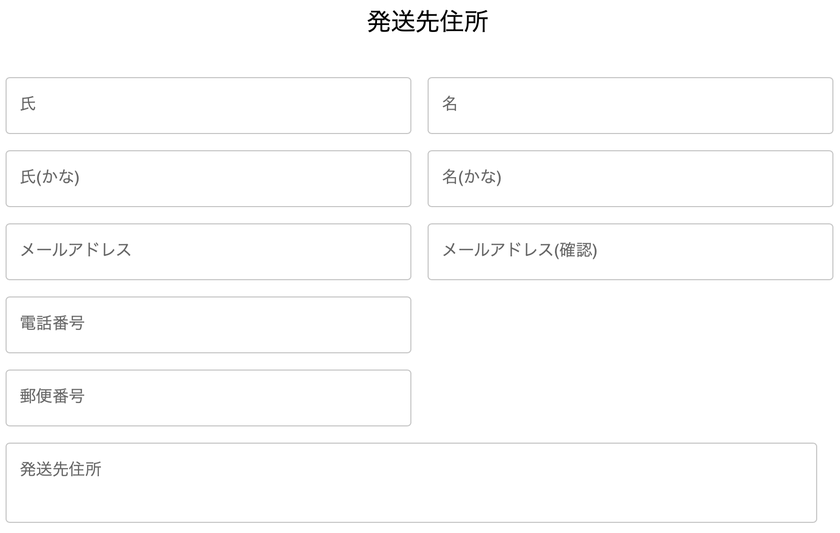Click empty area right of 電話番号 field

(630, 325)
